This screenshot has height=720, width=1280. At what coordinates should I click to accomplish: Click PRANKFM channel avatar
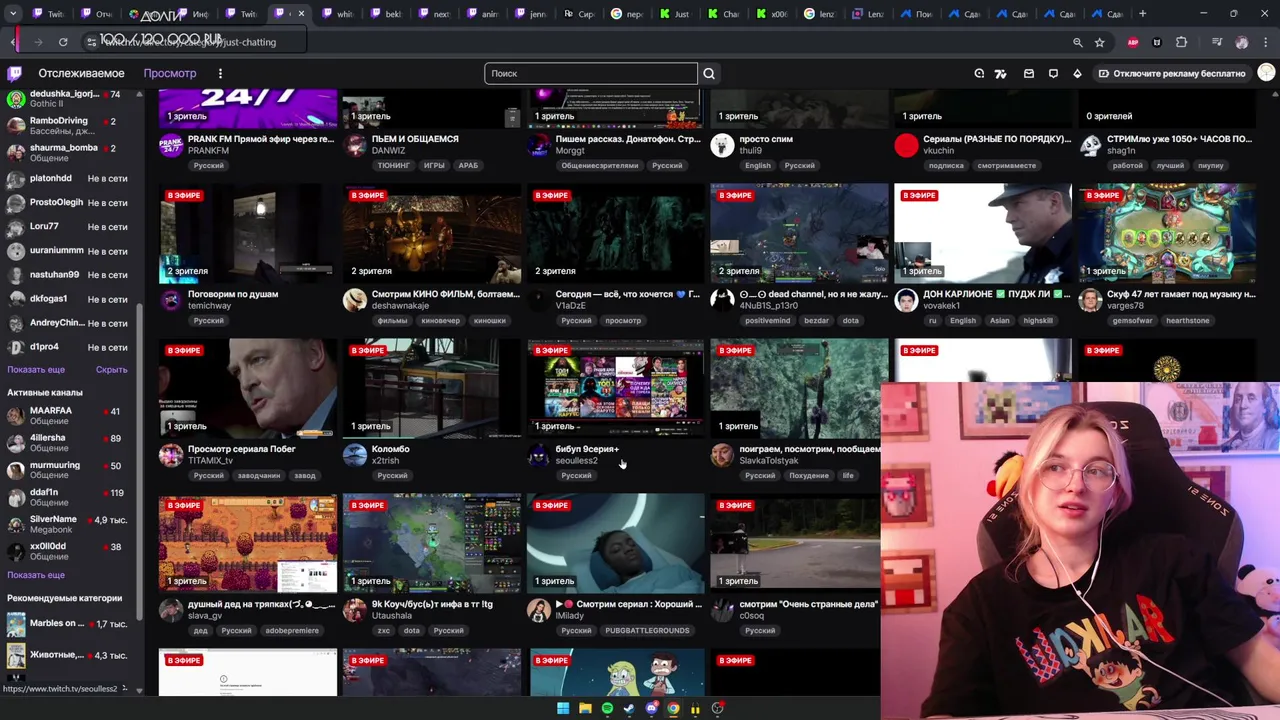[171, 145]
